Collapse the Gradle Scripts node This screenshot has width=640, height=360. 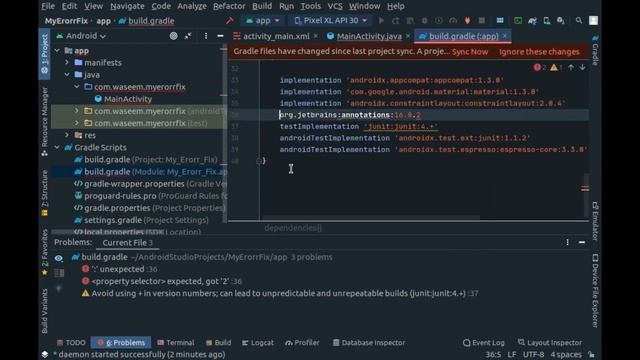[x=57, y=147]
